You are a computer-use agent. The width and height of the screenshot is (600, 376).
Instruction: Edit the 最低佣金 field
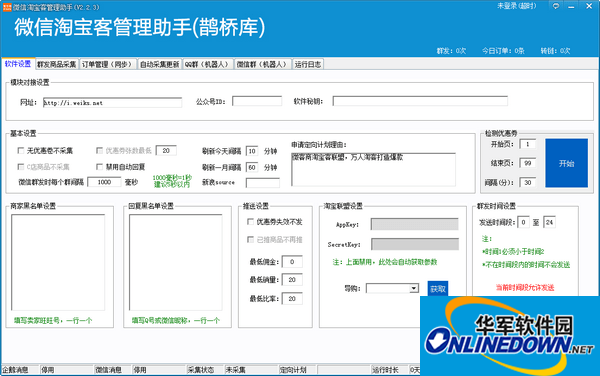[292, 262]
